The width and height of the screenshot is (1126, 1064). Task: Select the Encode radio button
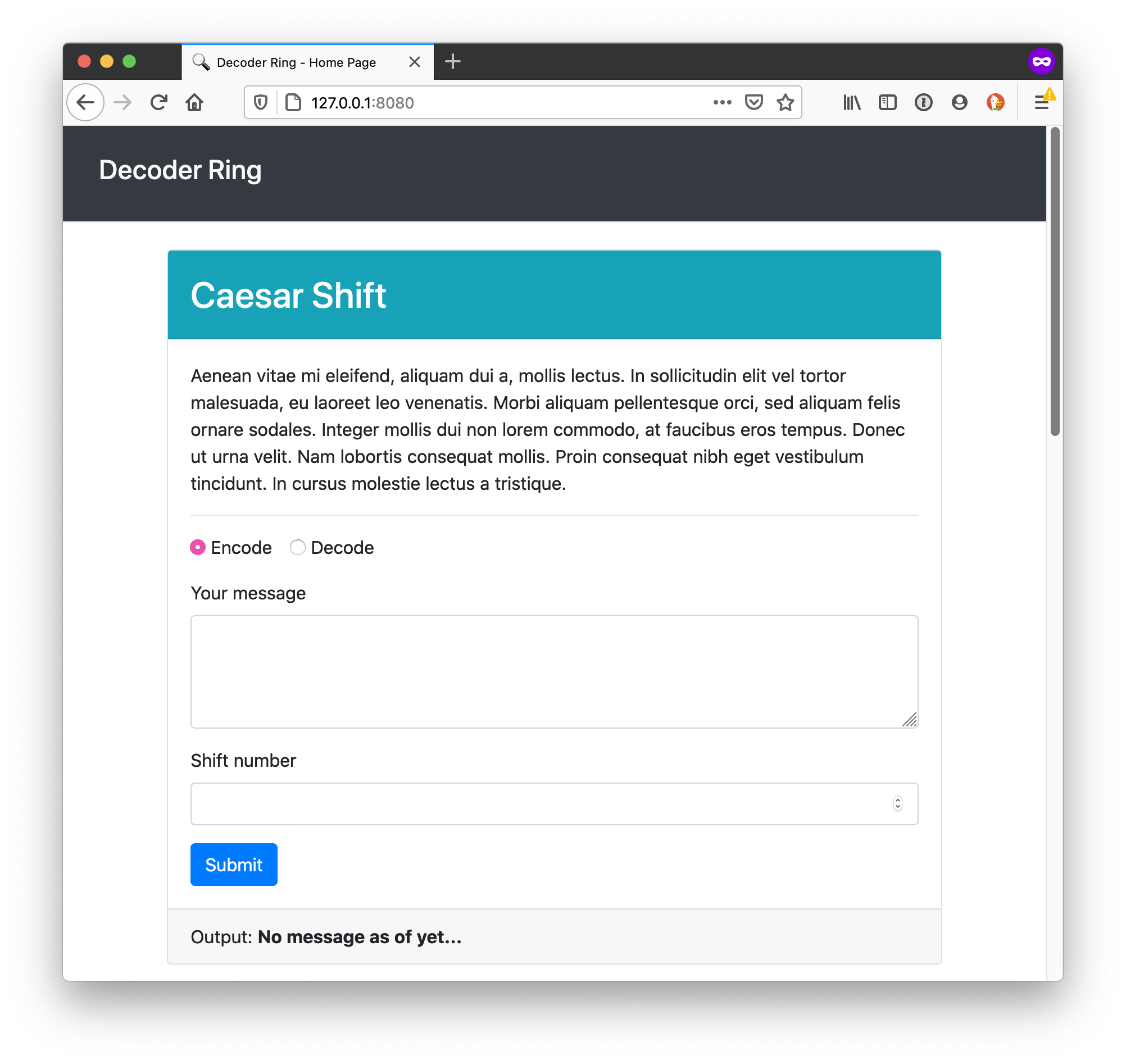pyautogui.click(x=197, y=547)
